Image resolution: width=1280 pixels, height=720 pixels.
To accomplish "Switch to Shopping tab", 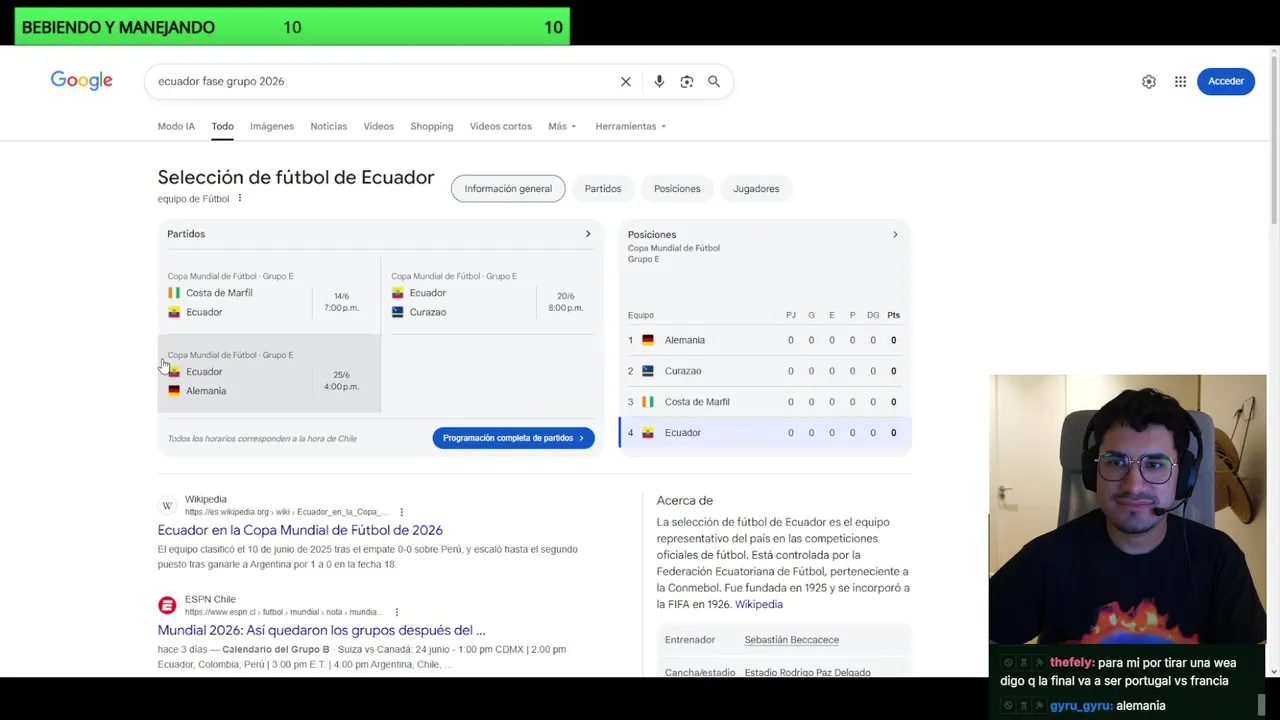I will click(432, 126).
